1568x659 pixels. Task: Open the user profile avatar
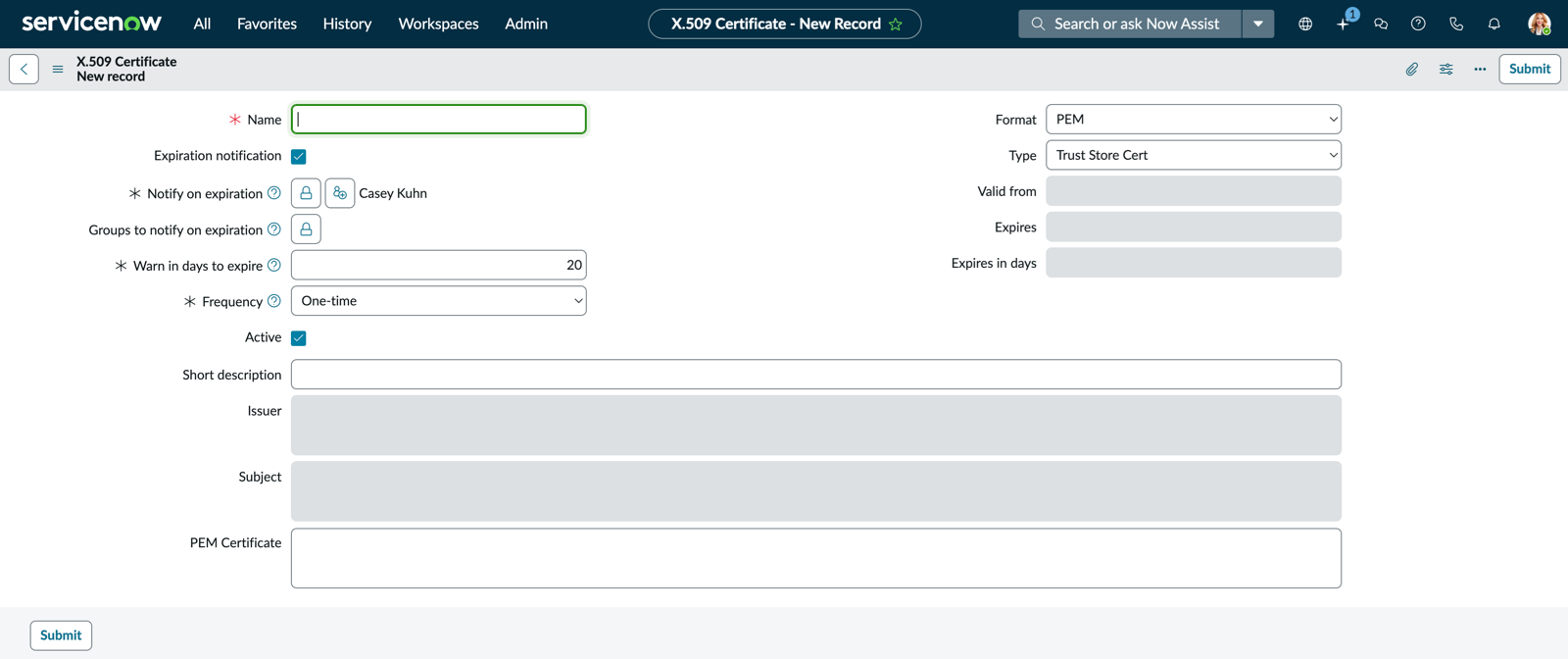(1539, 24)
